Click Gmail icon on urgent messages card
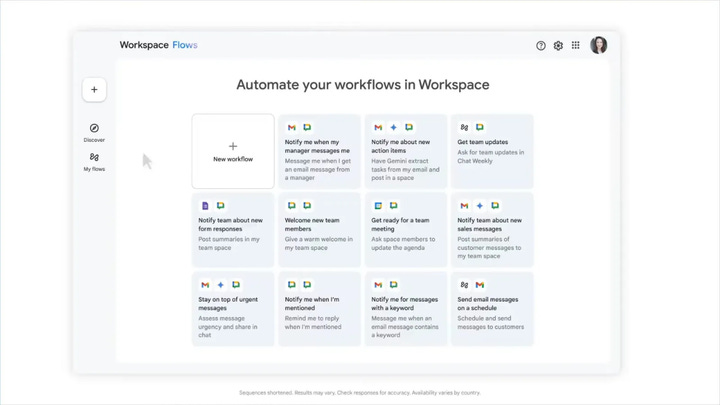 pyautogui.click(x=205, y=285)
